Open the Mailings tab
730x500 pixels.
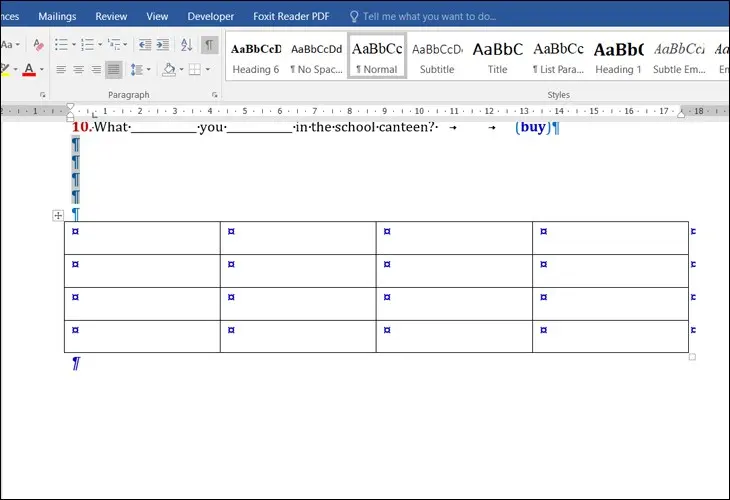pyautogui.click(x=55, y=16)
